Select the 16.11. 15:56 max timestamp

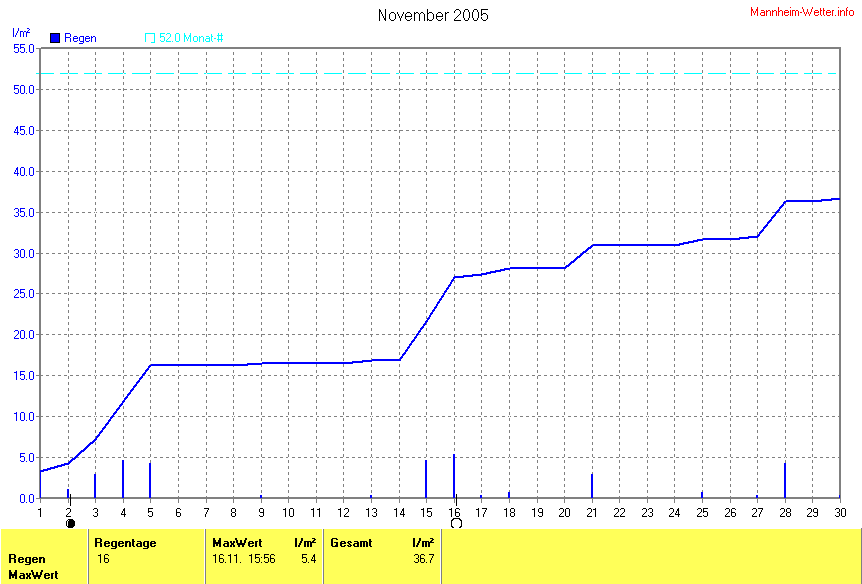tap(244, 558)
